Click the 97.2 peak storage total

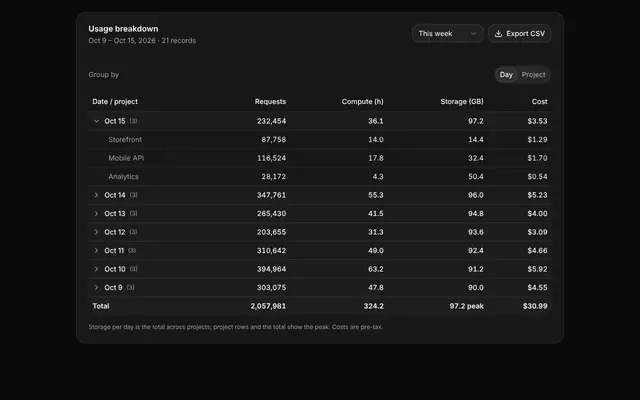(x=467, y=306)
